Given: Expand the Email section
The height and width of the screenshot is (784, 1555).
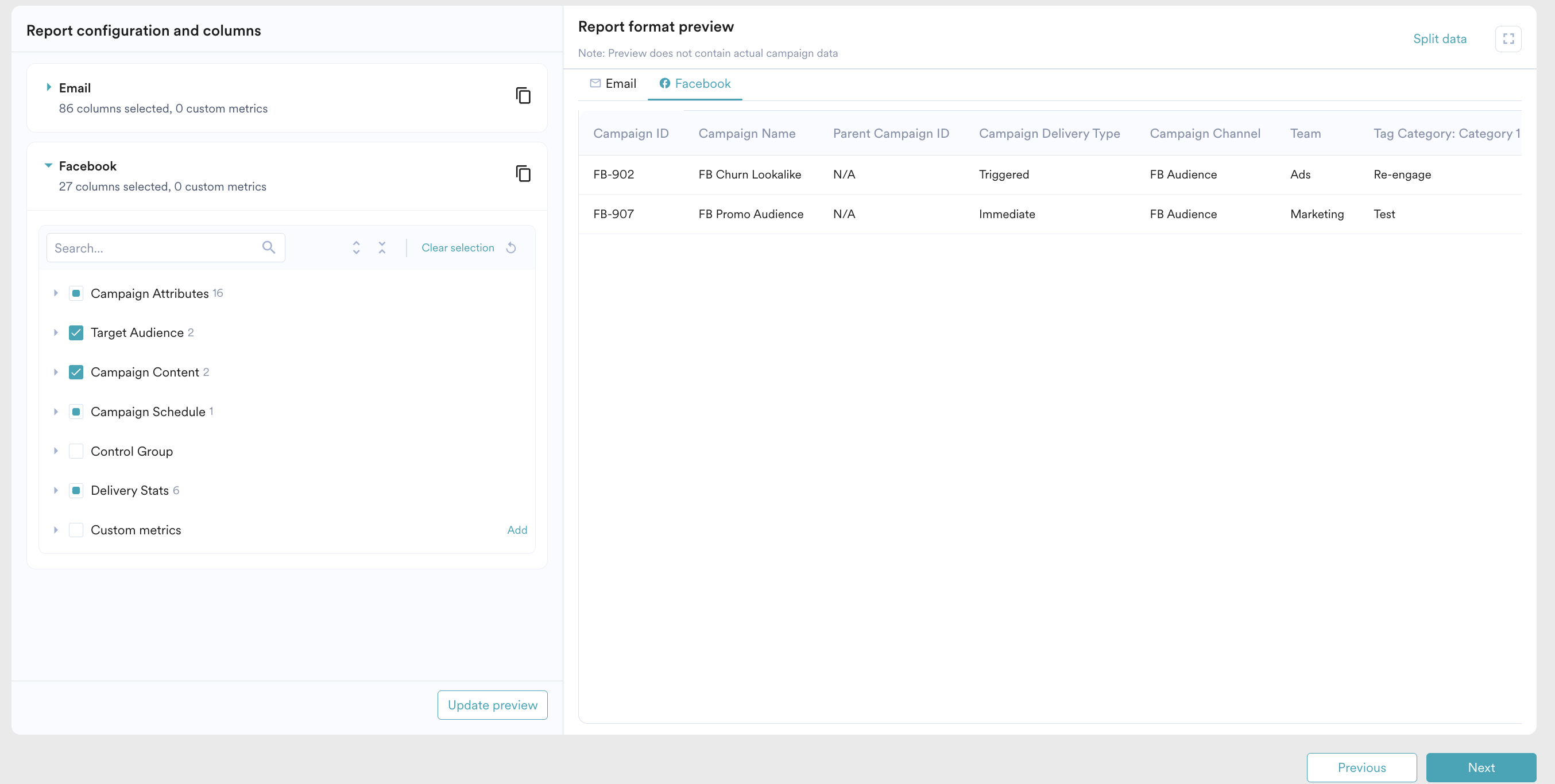Looking at the screenshot, I should click(49, 87).
